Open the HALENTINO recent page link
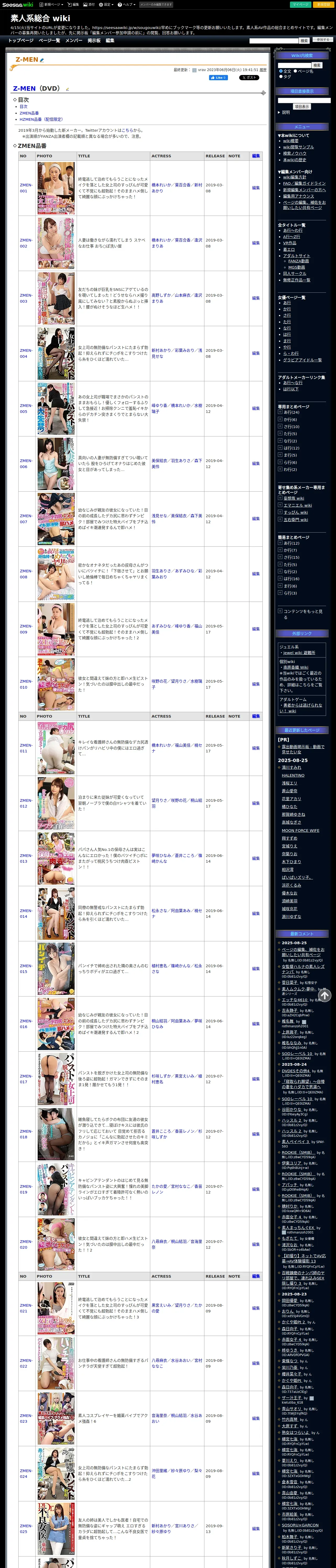336x1568 pixels. tap(293, 775)
